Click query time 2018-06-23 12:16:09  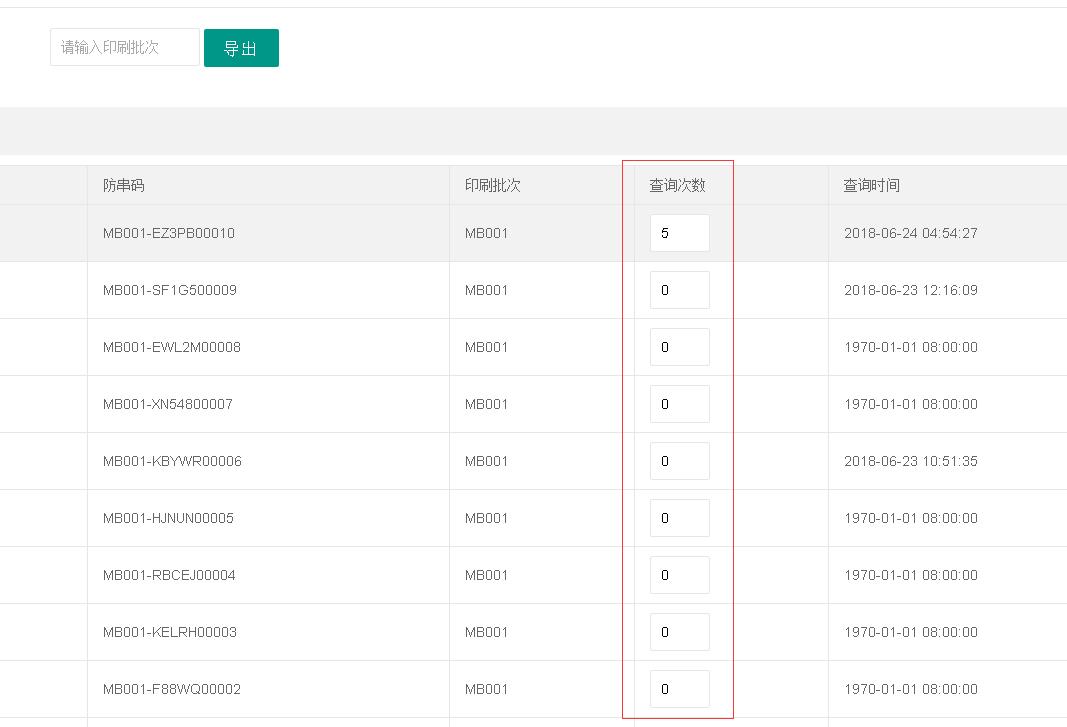coord(910,290)
